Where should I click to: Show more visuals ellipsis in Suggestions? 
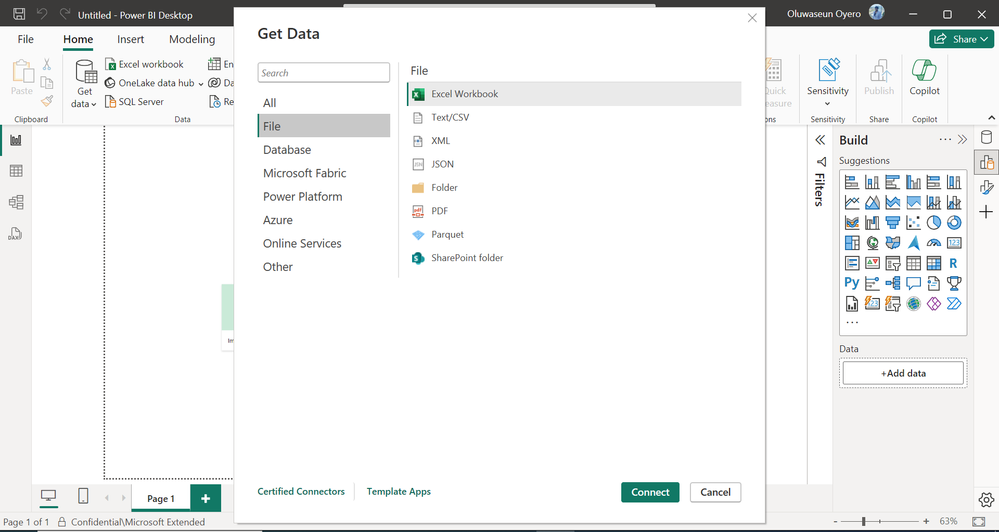[x=852, y=322]
